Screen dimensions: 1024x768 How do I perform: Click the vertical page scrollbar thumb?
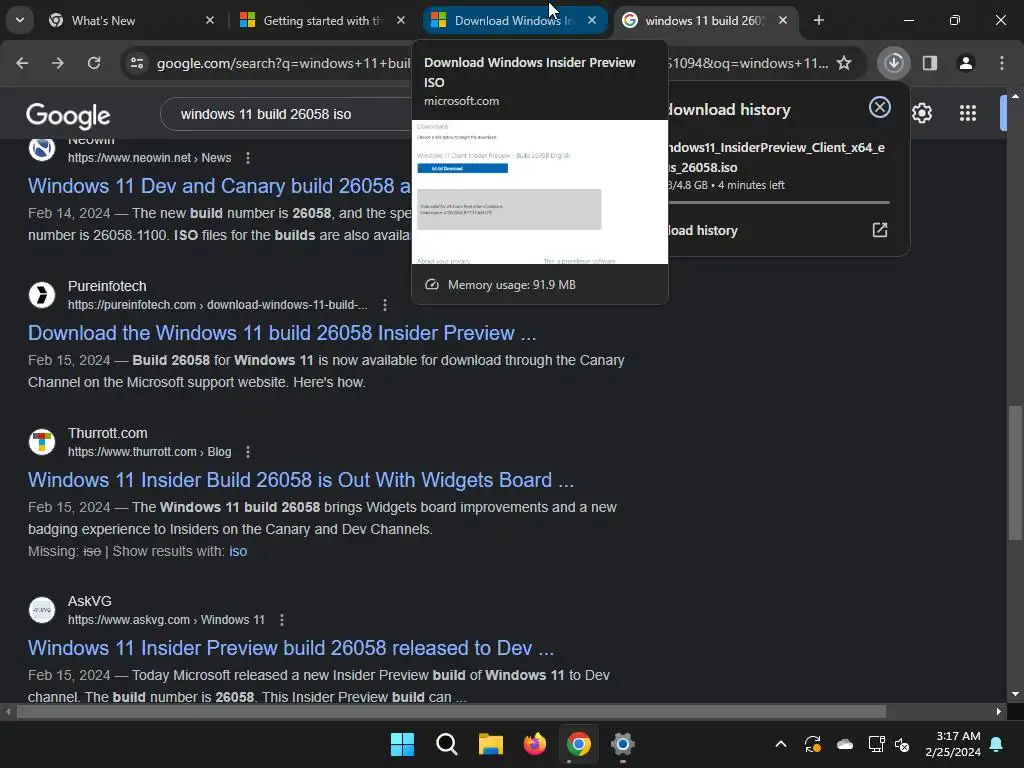1015,473
